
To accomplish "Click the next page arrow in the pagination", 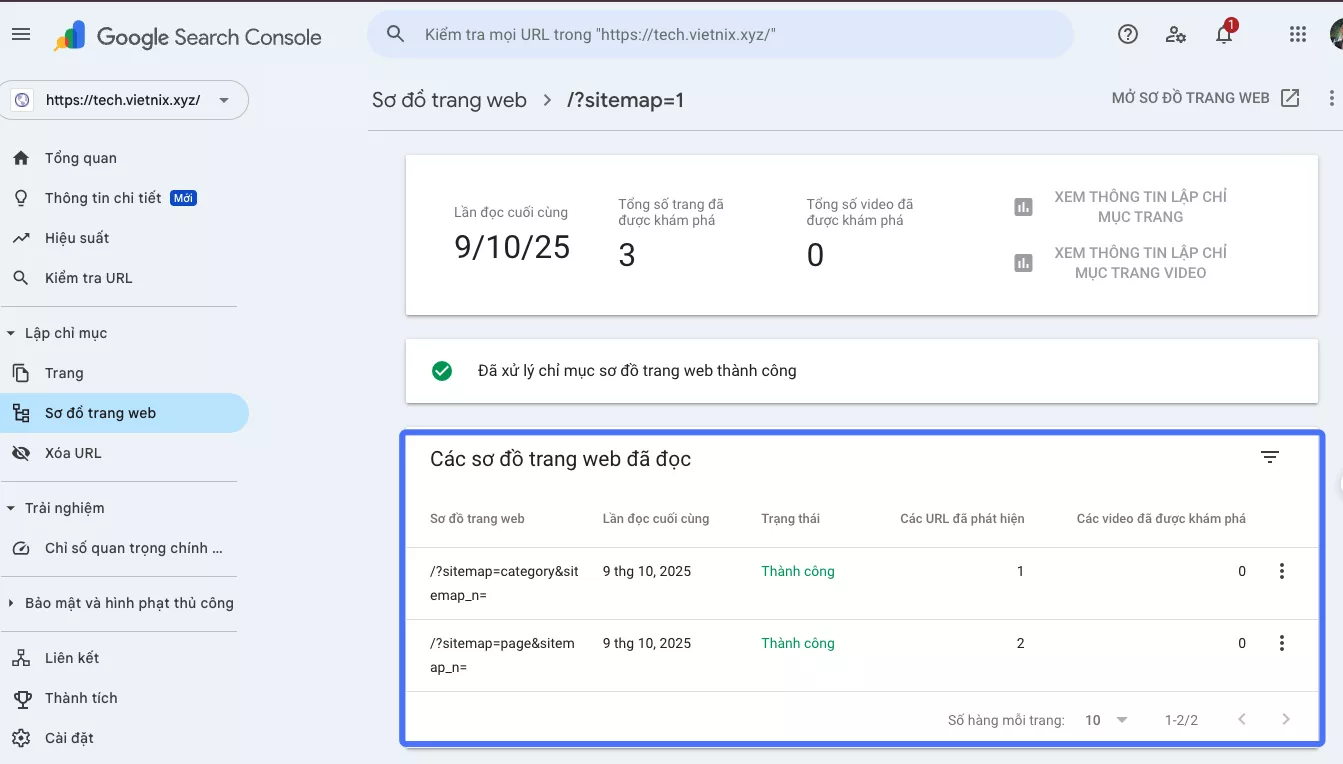I will coord(1286,718).
